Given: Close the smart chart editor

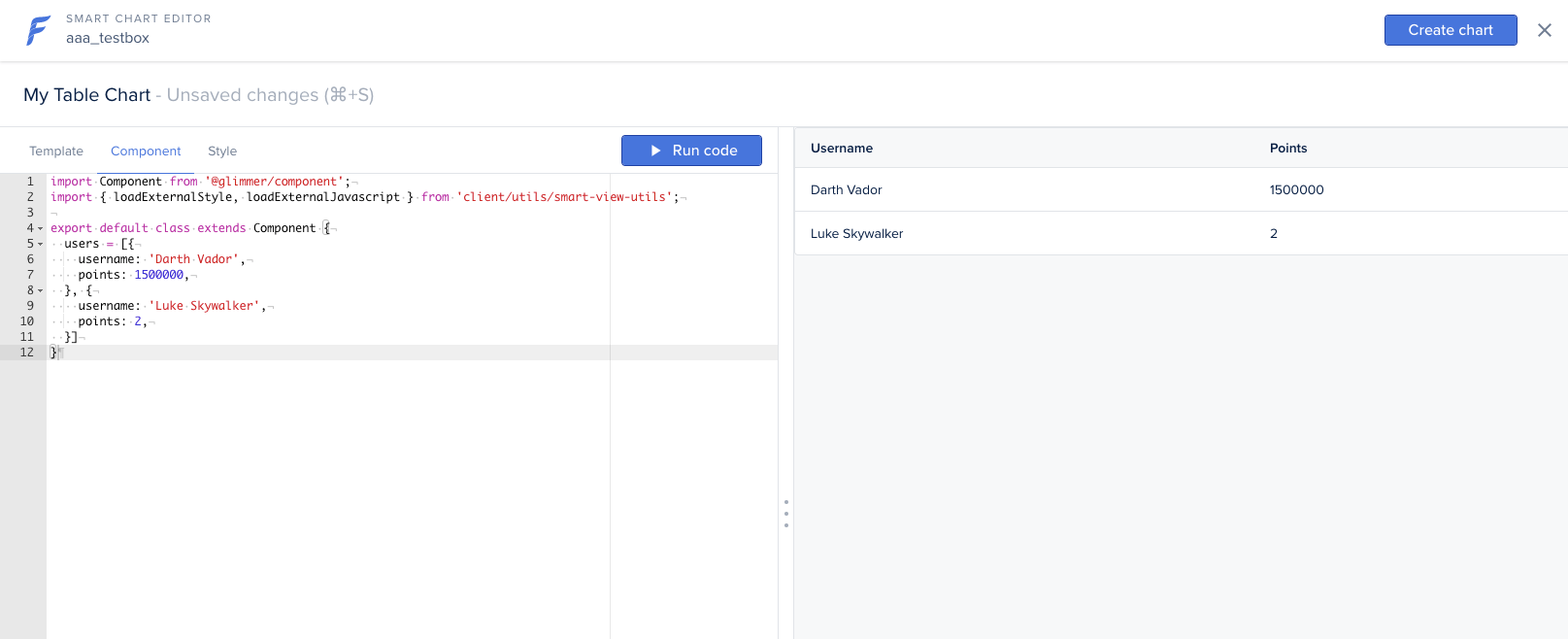Looking at the screenshot, I should pos(1545,30).
